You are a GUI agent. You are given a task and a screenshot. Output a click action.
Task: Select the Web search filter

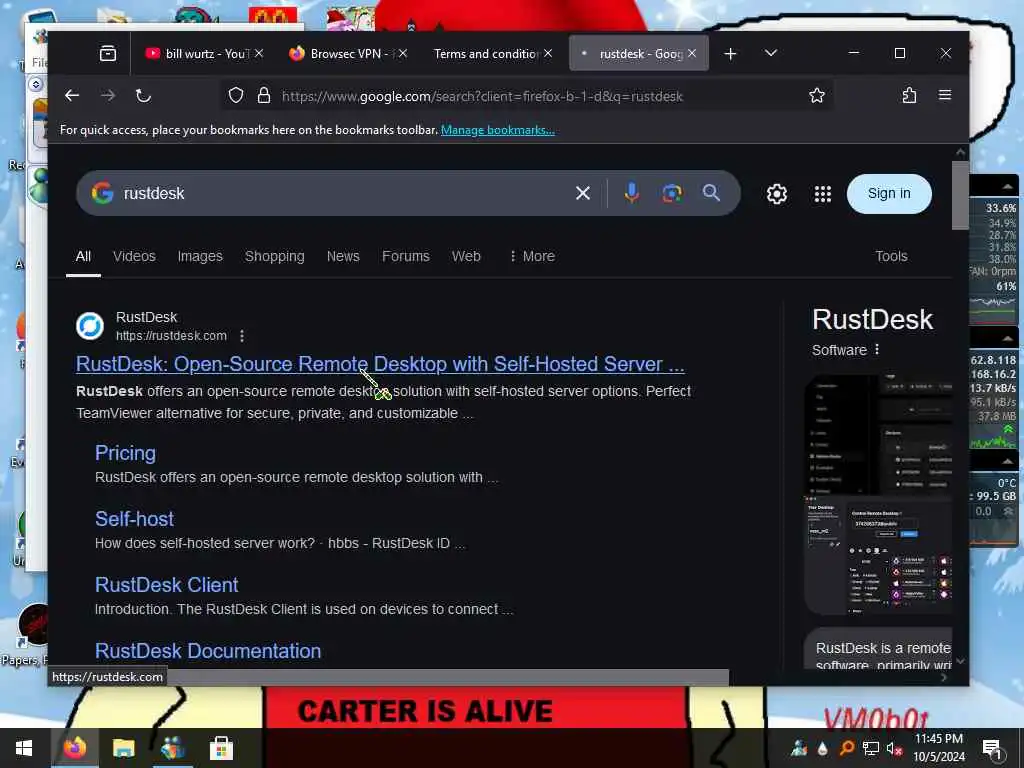[466, 256]
